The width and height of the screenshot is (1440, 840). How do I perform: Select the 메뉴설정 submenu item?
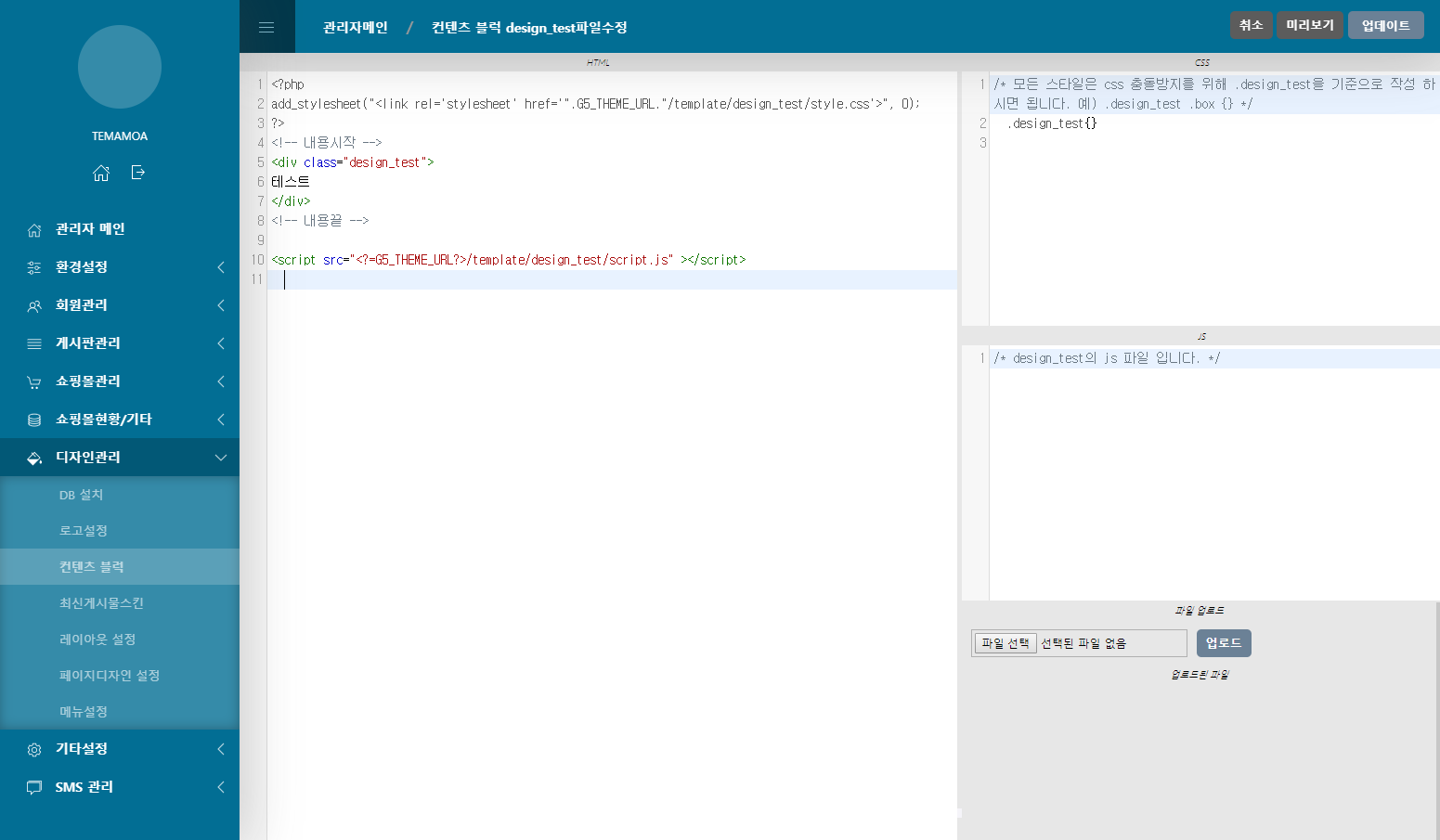[84, 712]
